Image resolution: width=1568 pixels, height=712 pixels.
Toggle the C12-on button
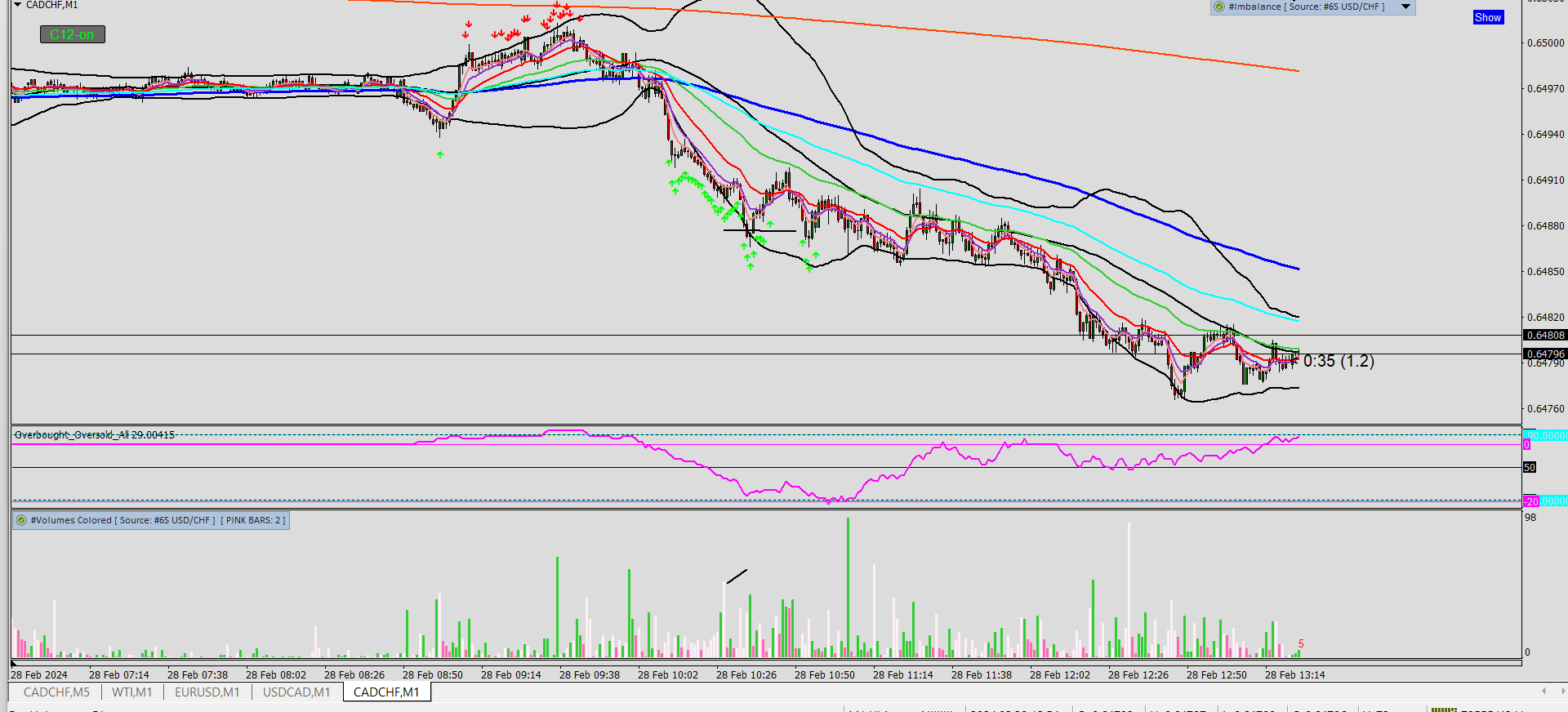coord(73,34)
